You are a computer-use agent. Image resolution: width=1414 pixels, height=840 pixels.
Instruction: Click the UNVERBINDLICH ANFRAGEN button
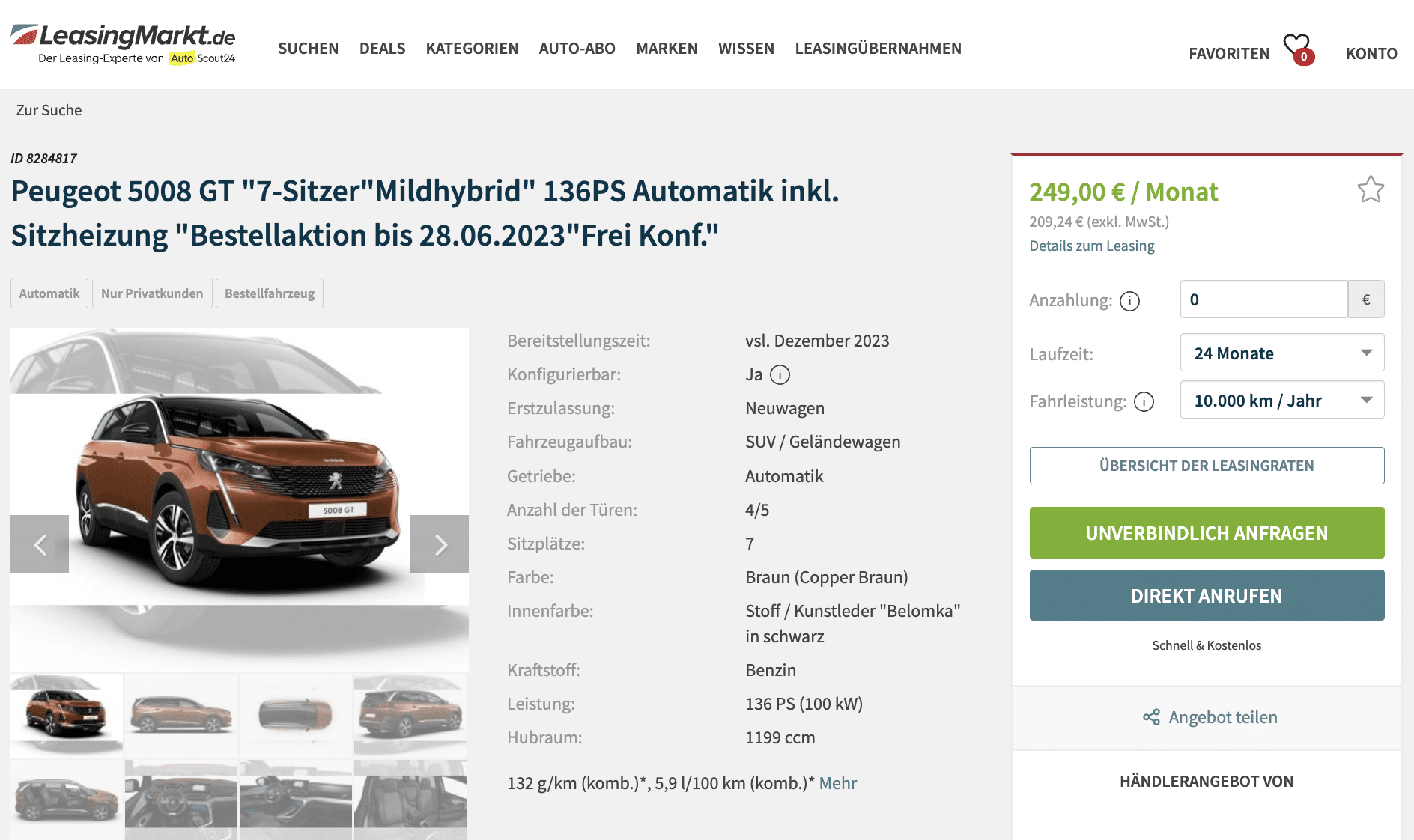click(1207, 532)
